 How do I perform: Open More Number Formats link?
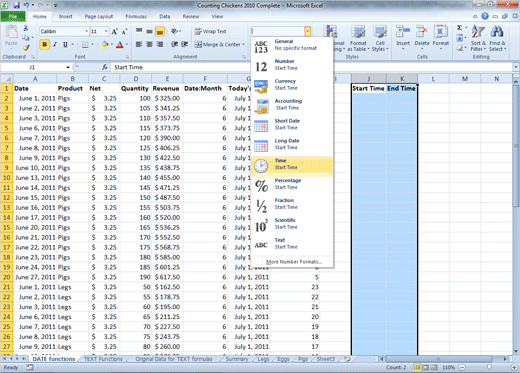click(x=294, y=262)
